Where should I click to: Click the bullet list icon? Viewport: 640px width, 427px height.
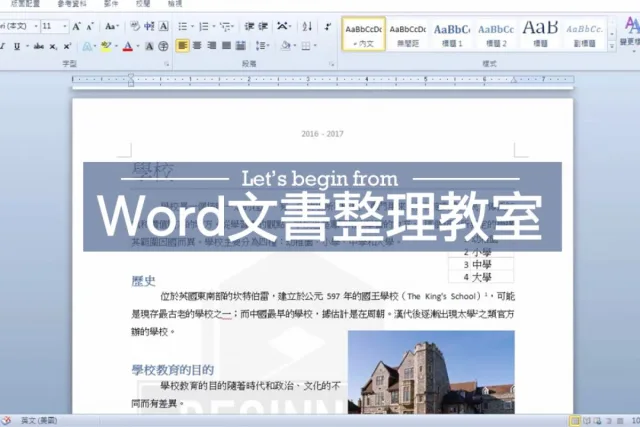(182, 27)
